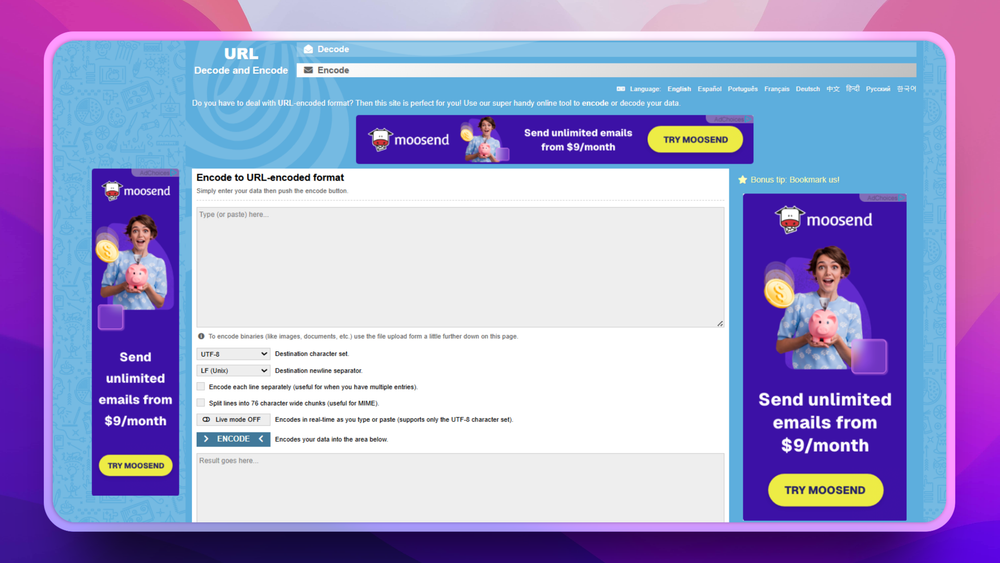Toggle Live mode OFF switch

[233, 420]
